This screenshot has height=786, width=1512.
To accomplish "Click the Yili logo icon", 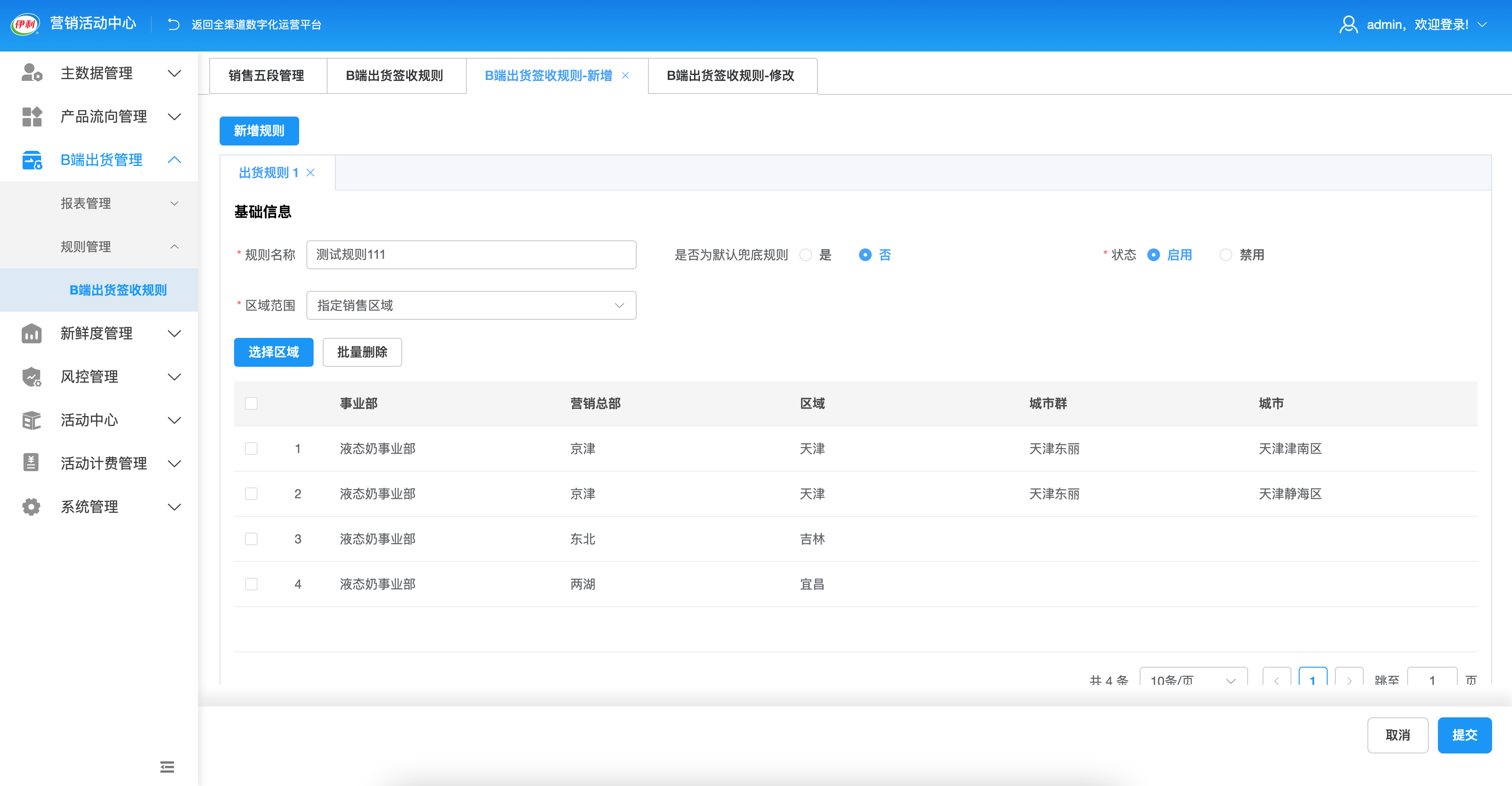I will (25, 24).
